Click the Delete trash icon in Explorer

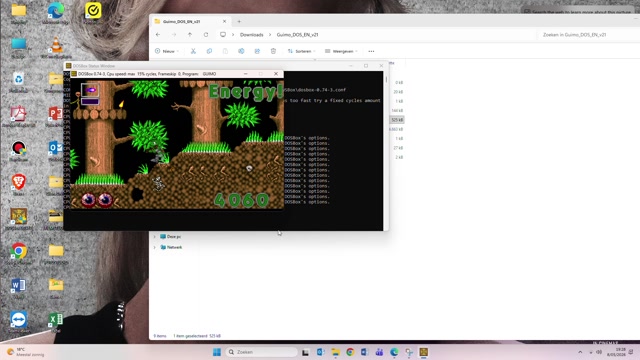(273, 51)
